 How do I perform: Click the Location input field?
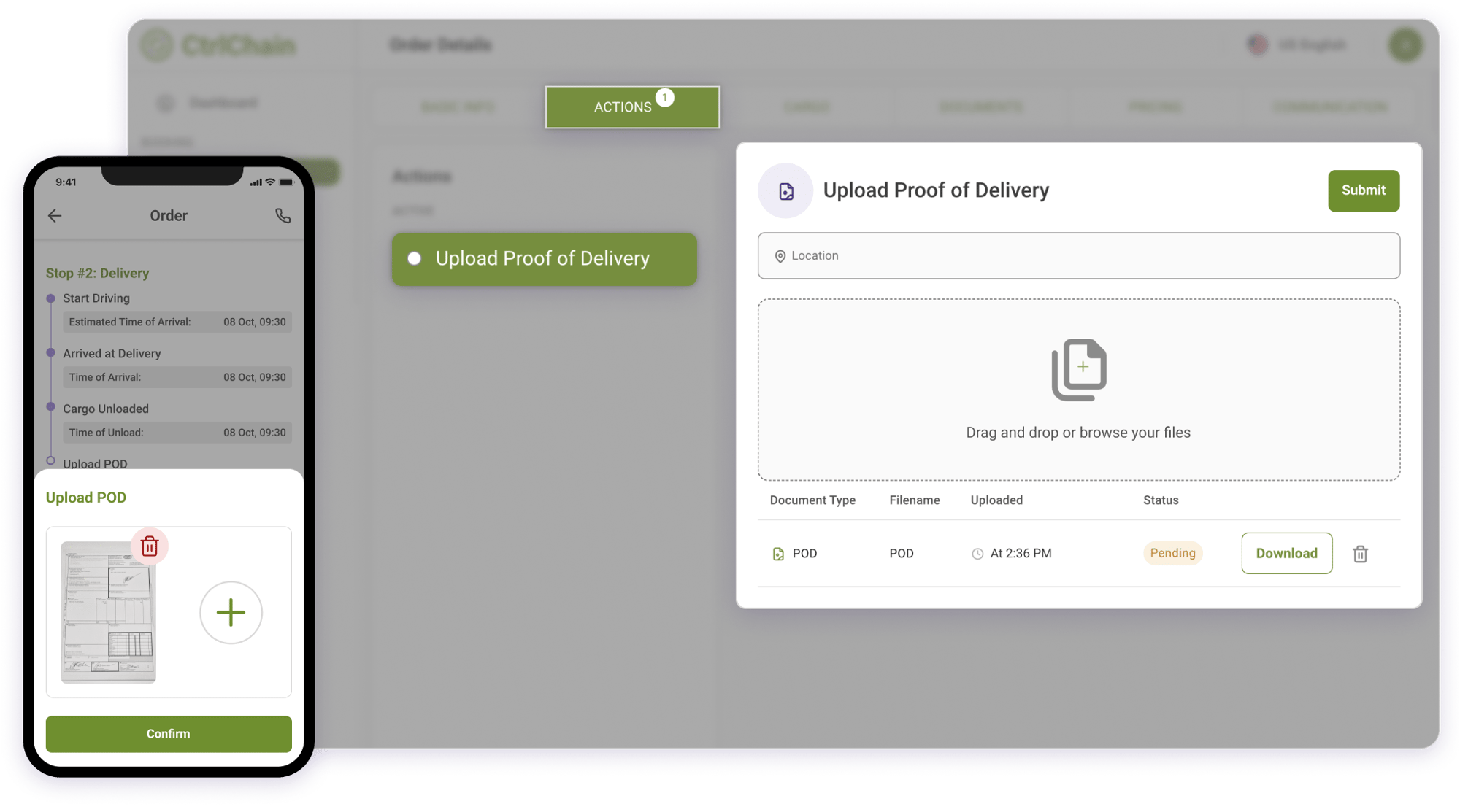coord(1079,256)
